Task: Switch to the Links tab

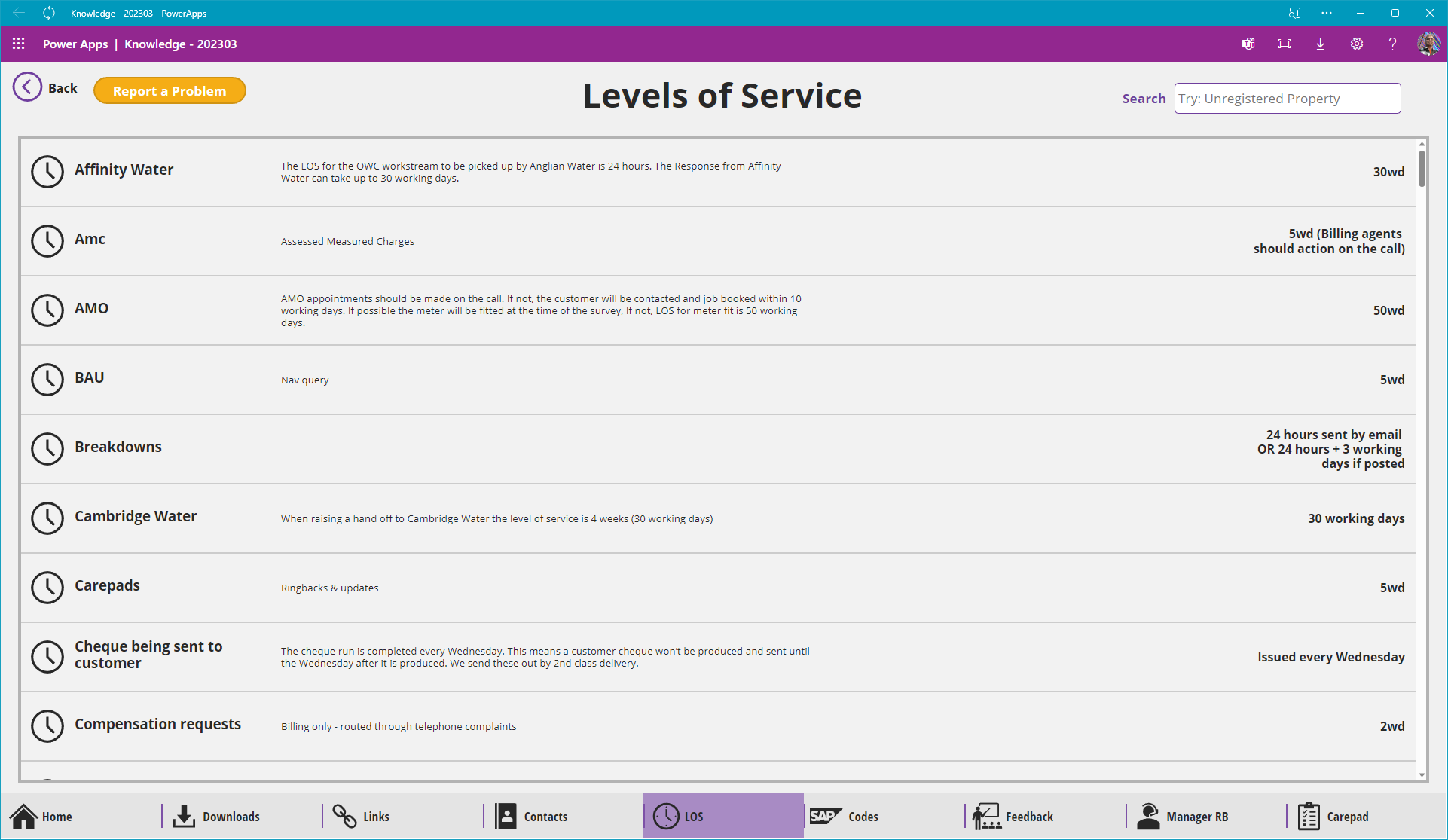Action: [x=362, y=816]
